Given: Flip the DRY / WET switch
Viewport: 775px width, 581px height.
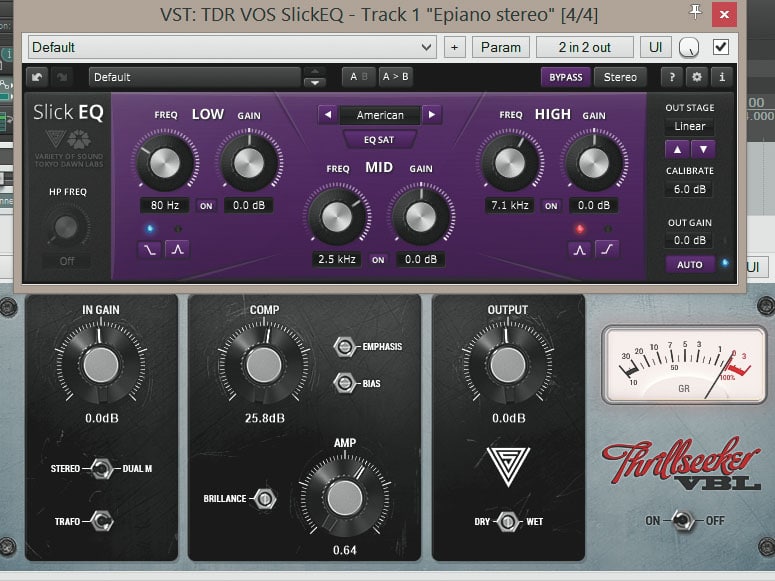Looking at the screenshot, I should click(508, 522).
